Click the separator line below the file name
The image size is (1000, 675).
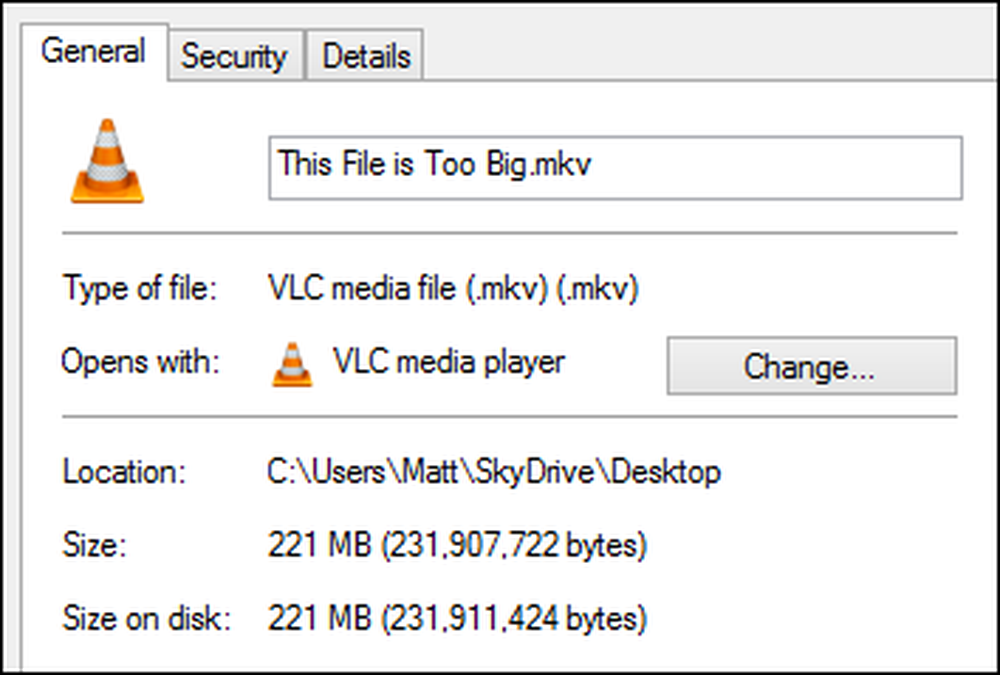coord(510,233)
